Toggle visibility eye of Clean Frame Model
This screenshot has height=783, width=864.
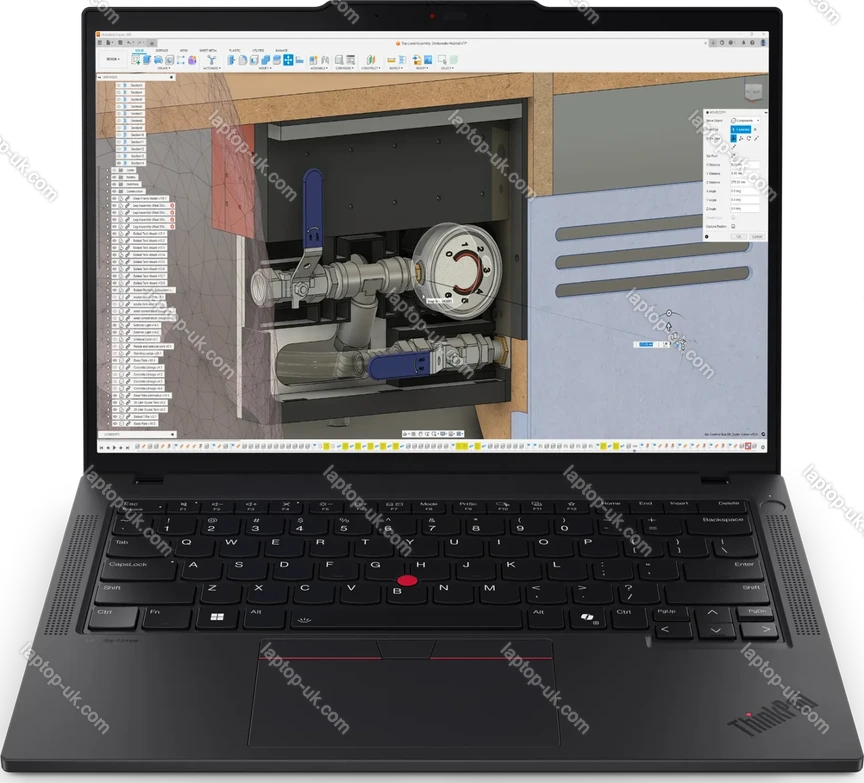116,199
